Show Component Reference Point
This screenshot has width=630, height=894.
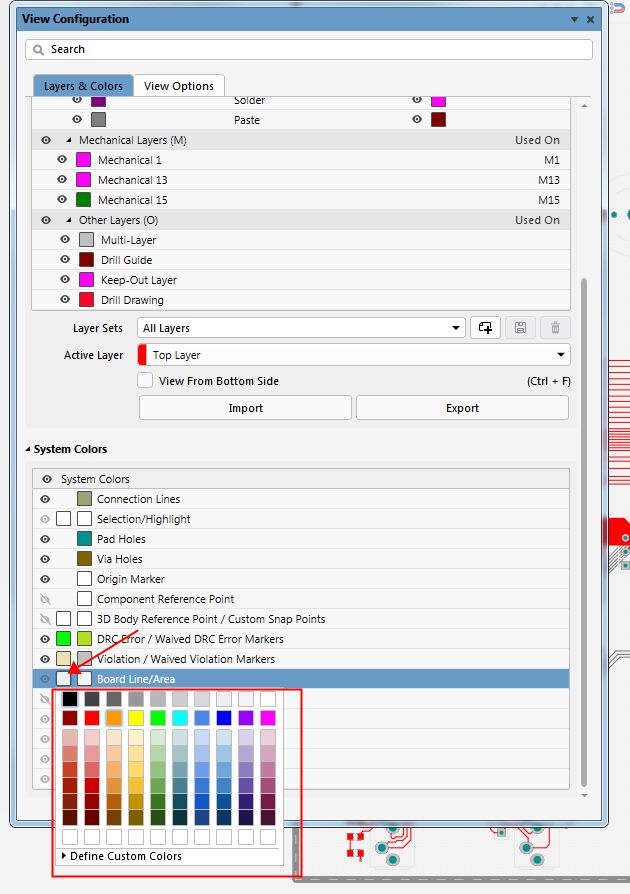click(x=45, y=599)
